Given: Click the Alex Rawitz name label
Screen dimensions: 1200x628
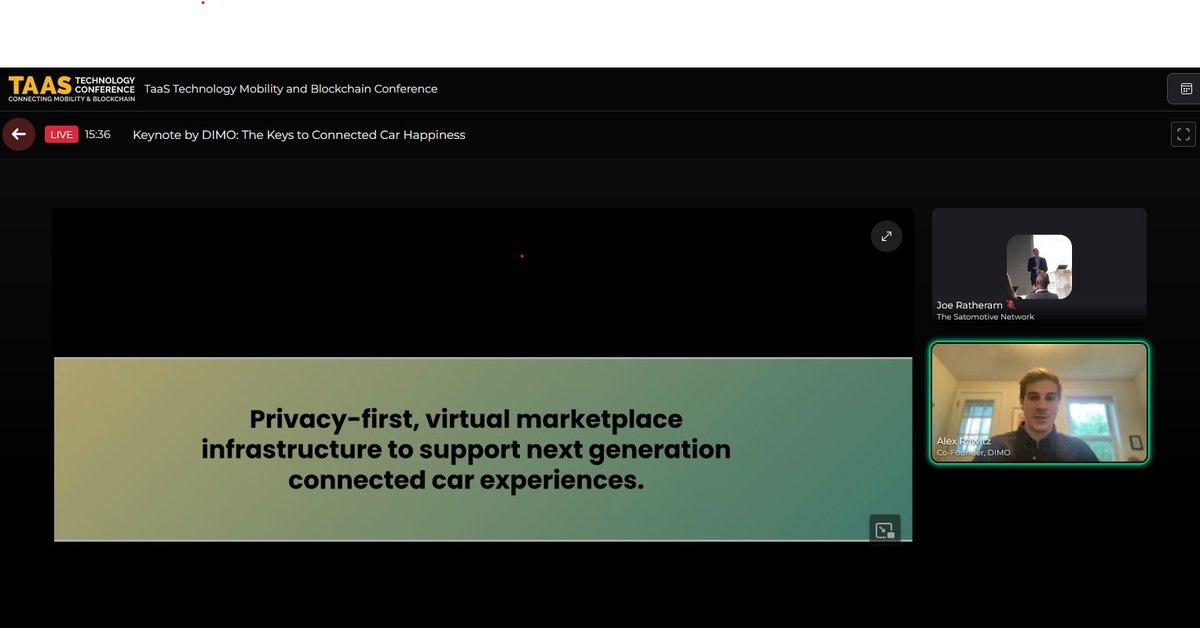Looking at the screenshot, I should tap(964, 441).
